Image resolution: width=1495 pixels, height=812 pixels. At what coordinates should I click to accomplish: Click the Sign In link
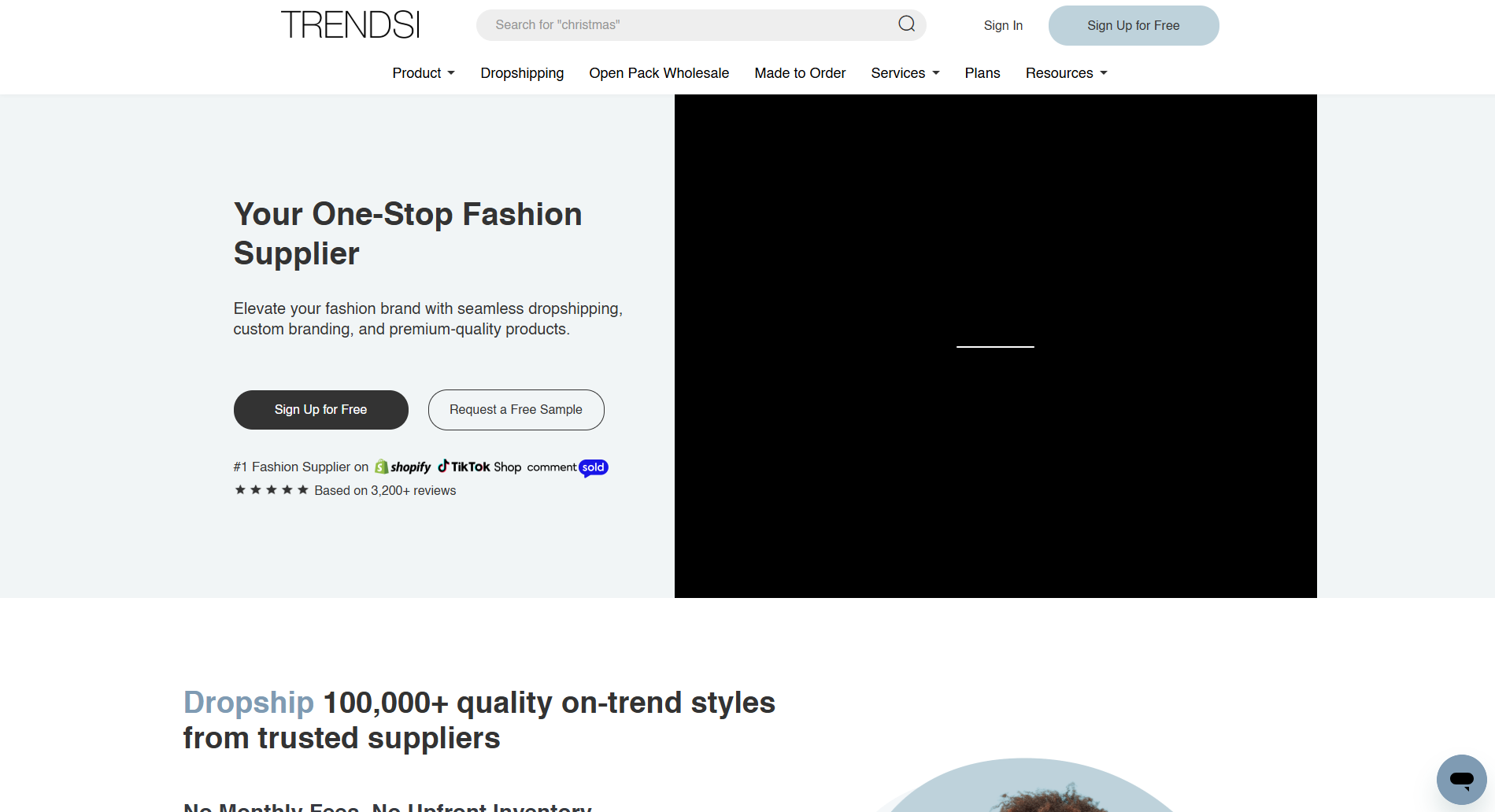[1003, 26]
